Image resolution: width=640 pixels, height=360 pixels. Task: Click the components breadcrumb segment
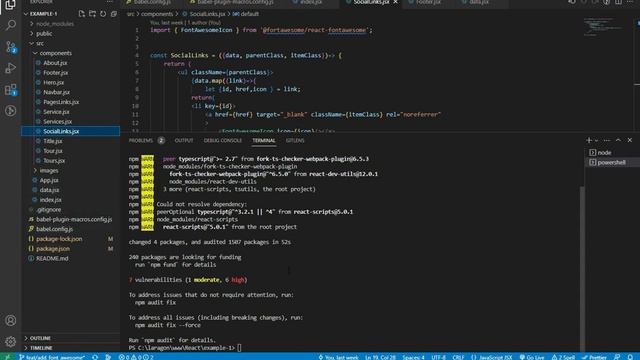pyautogui.click(x=157, y=14)
